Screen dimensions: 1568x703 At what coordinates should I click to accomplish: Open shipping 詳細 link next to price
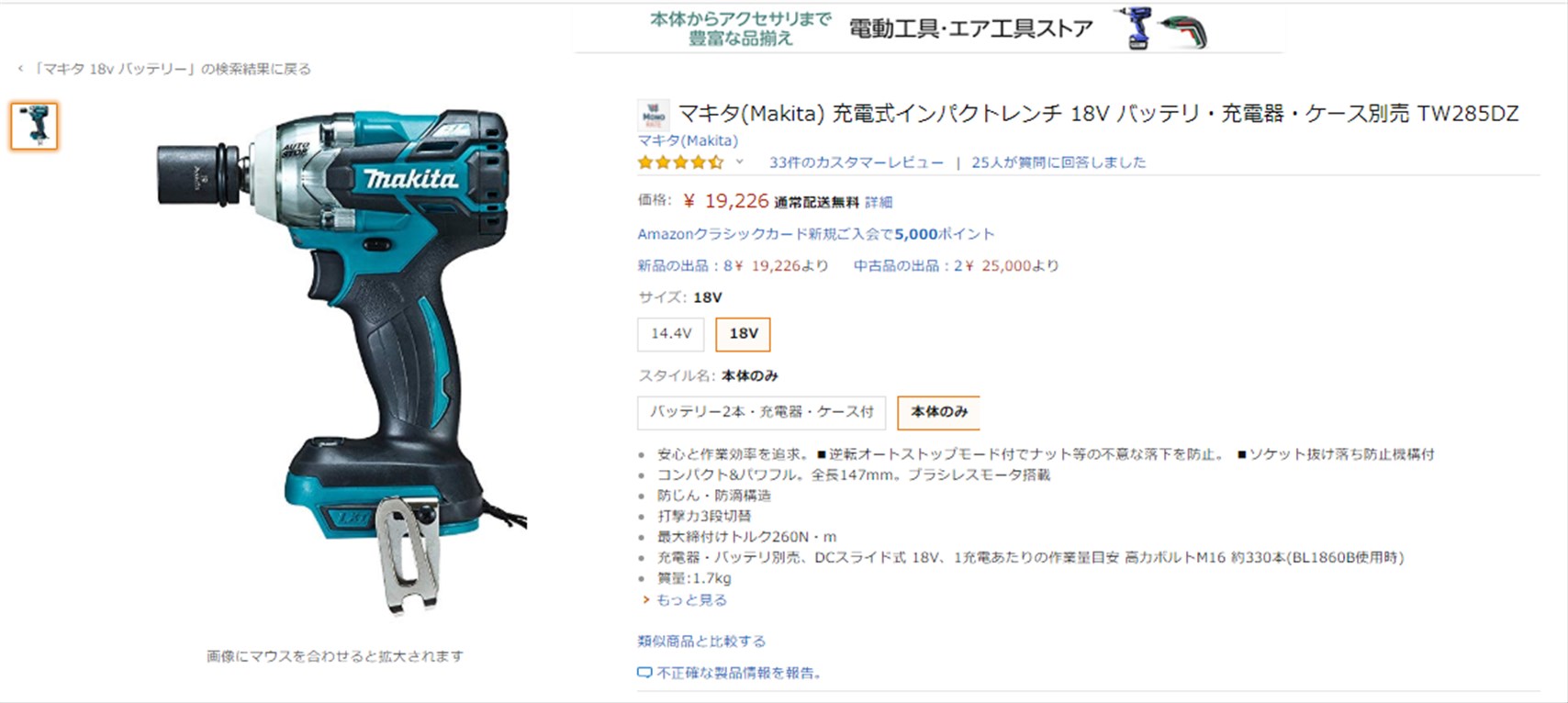point(879,202)
